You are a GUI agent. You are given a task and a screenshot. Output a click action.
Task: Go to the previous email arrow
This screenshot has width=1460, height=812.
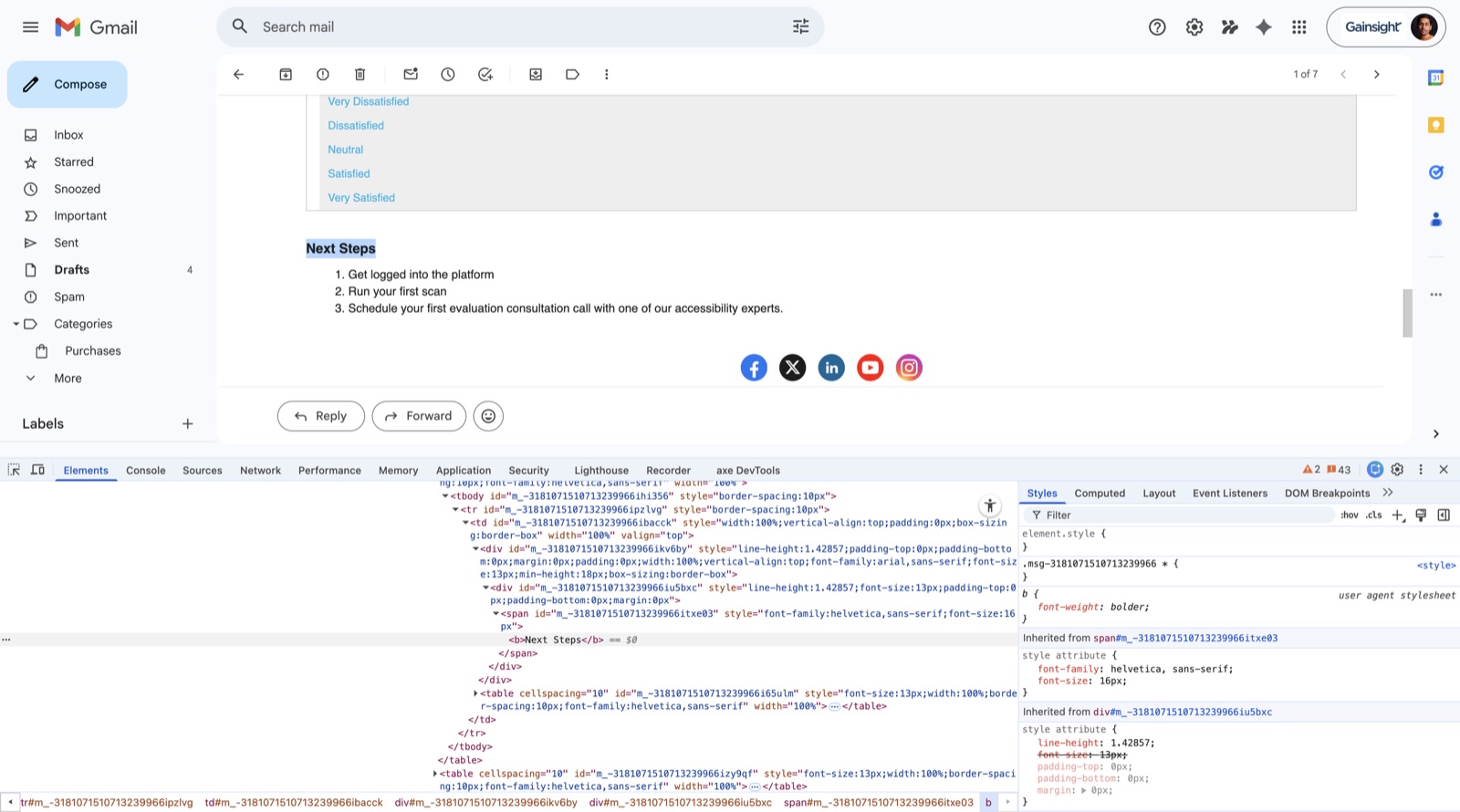pos(1343,74)
